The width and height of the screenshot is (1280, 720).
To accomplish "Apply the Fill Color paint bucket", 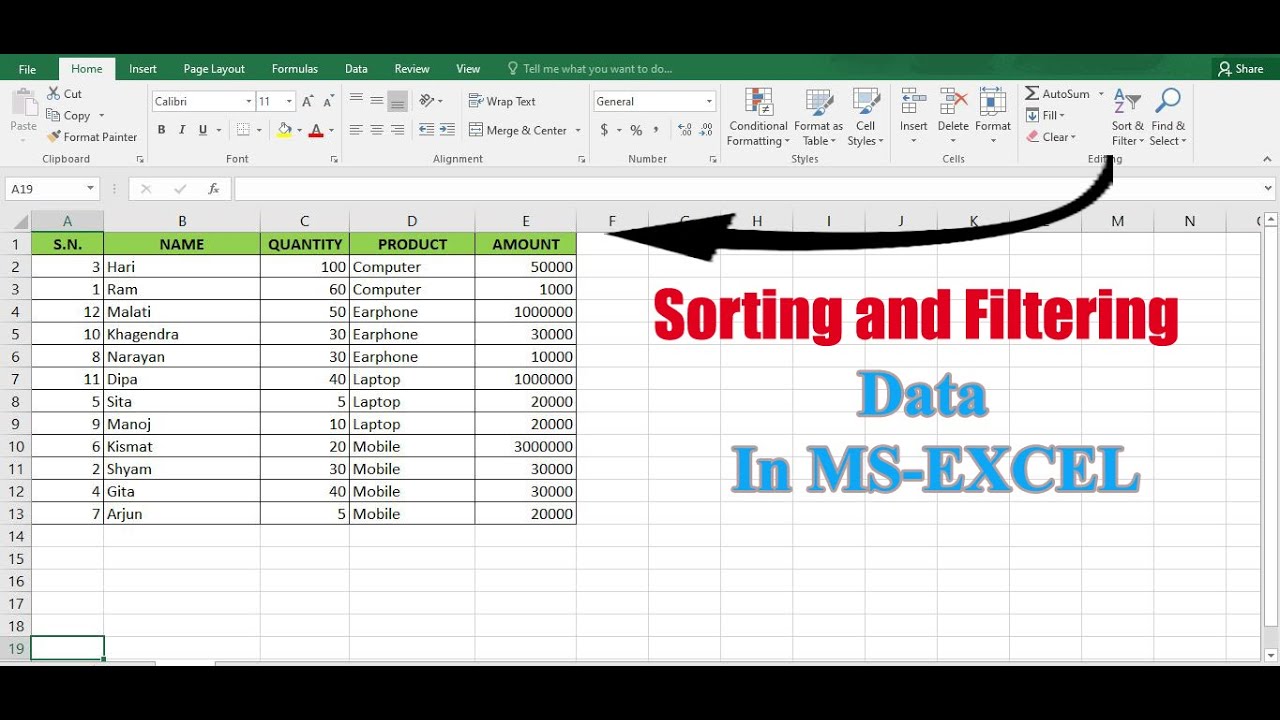I will (x=284, y=130).
